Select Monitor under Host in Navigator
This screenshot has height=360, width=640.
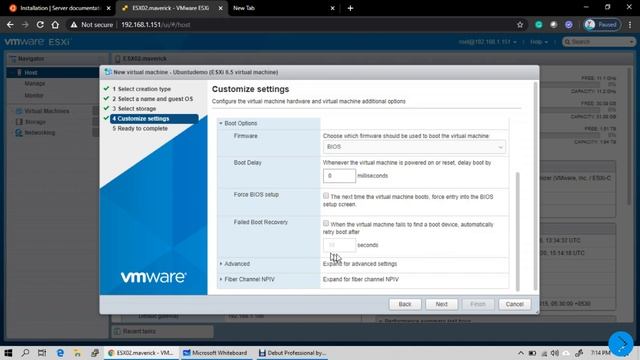pos(34,96)
